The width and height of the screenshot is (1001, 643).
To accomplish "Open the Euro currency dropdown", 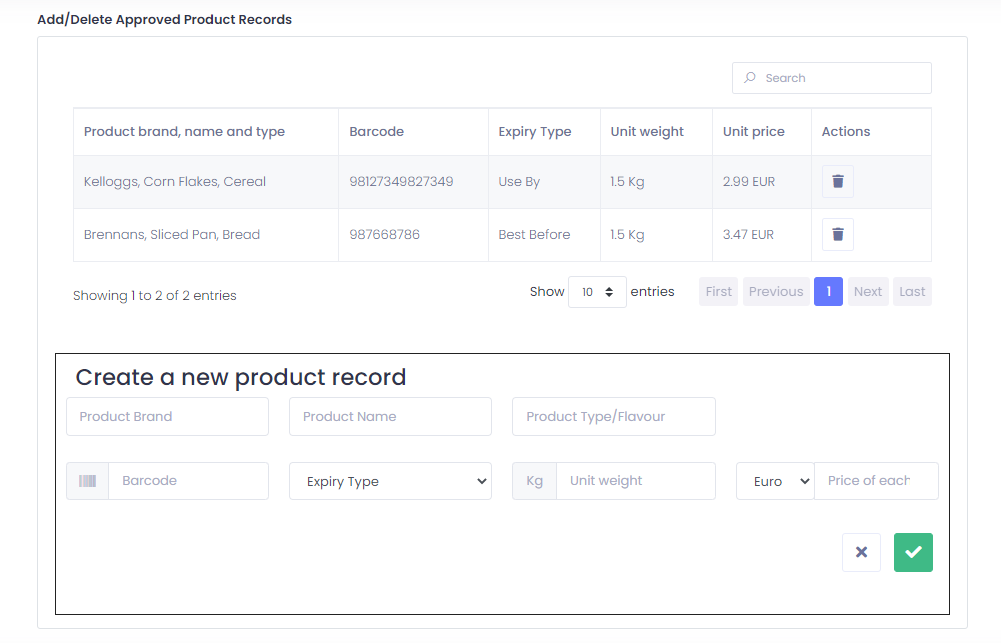I will [775, 481].
